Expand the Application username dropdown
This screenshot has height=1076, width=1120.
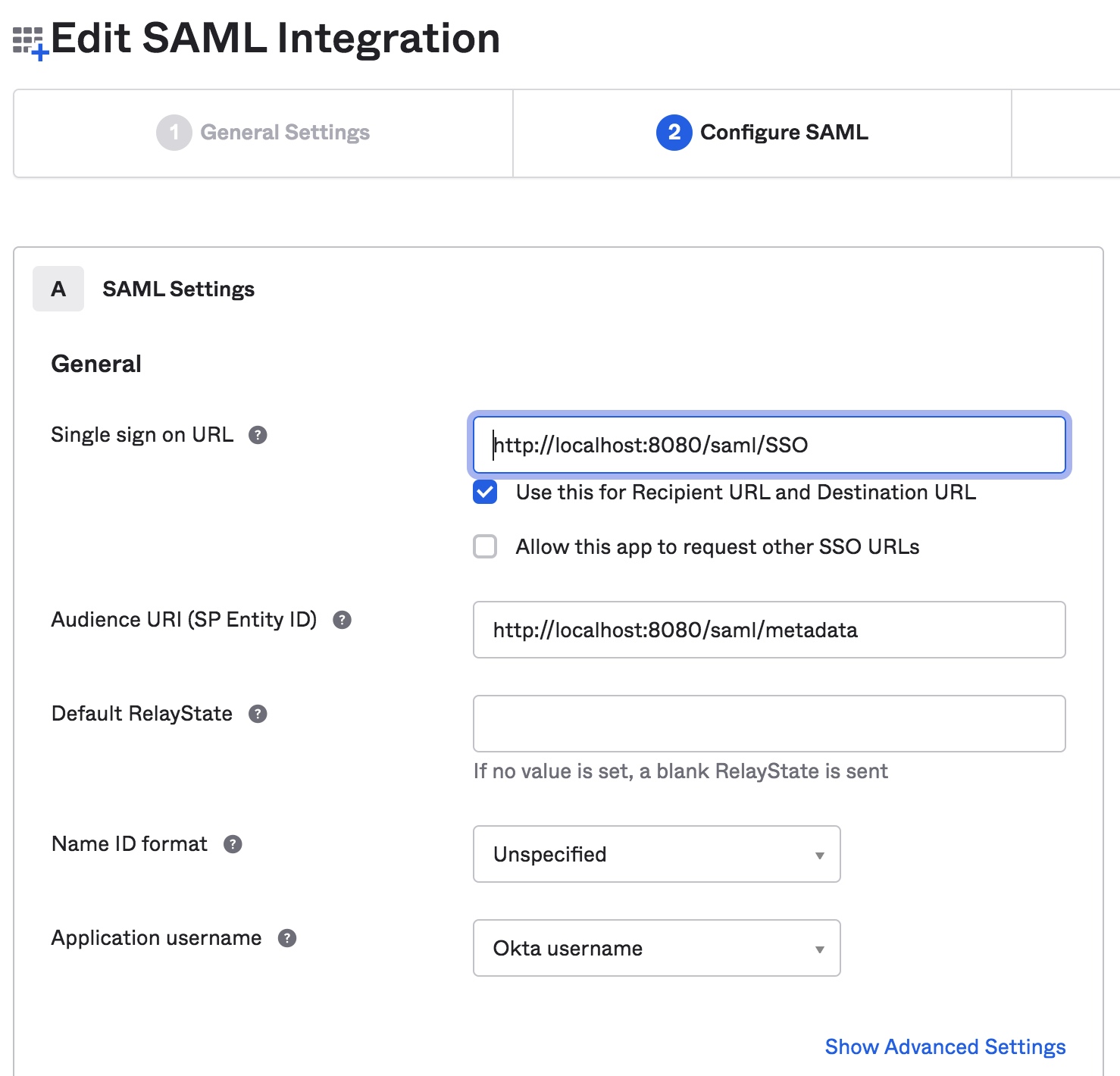pyautogui.click(x=656, y=948)
